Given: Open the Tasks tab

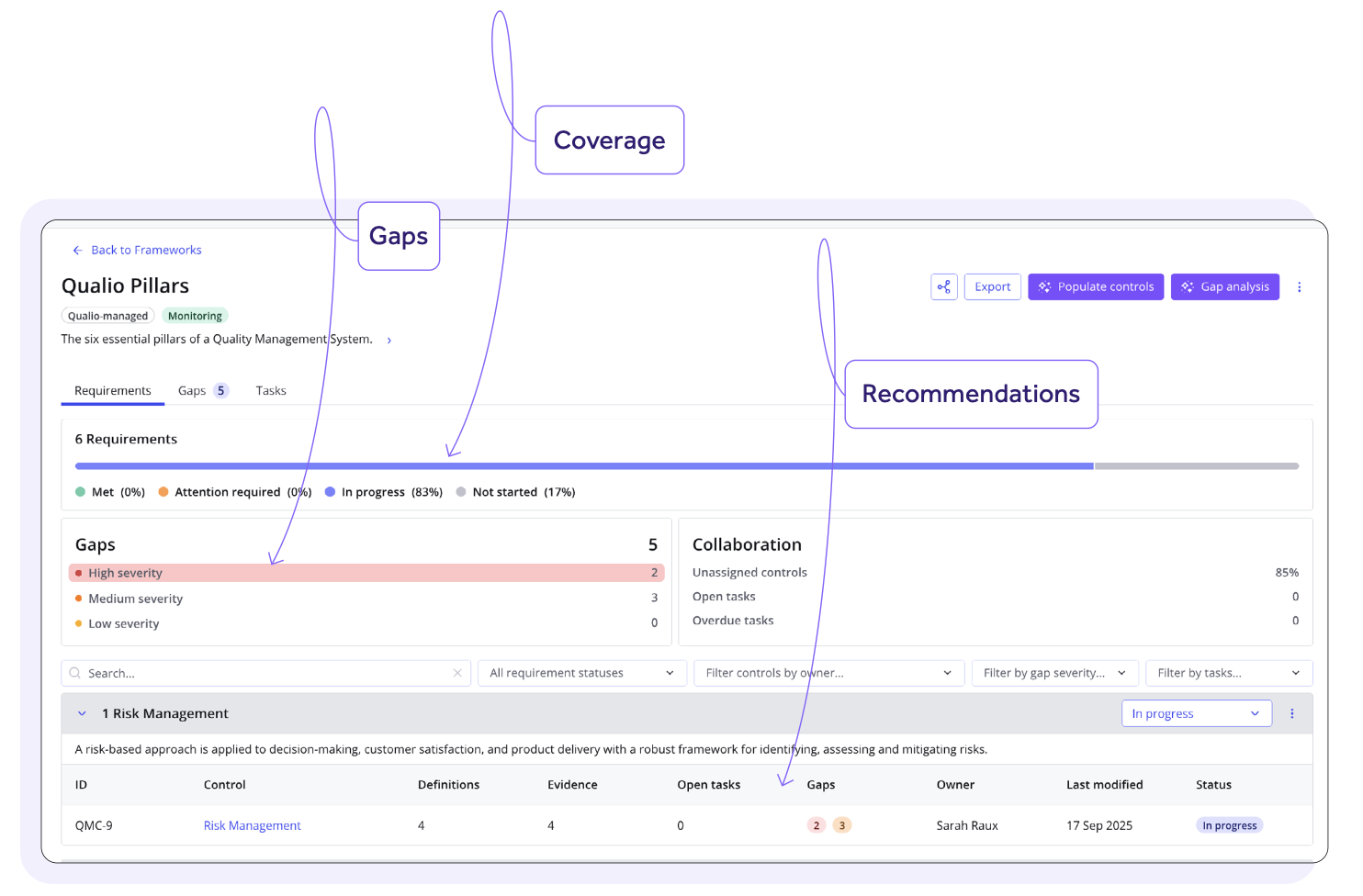Looking at the screenshot, I should click(270, 390).
